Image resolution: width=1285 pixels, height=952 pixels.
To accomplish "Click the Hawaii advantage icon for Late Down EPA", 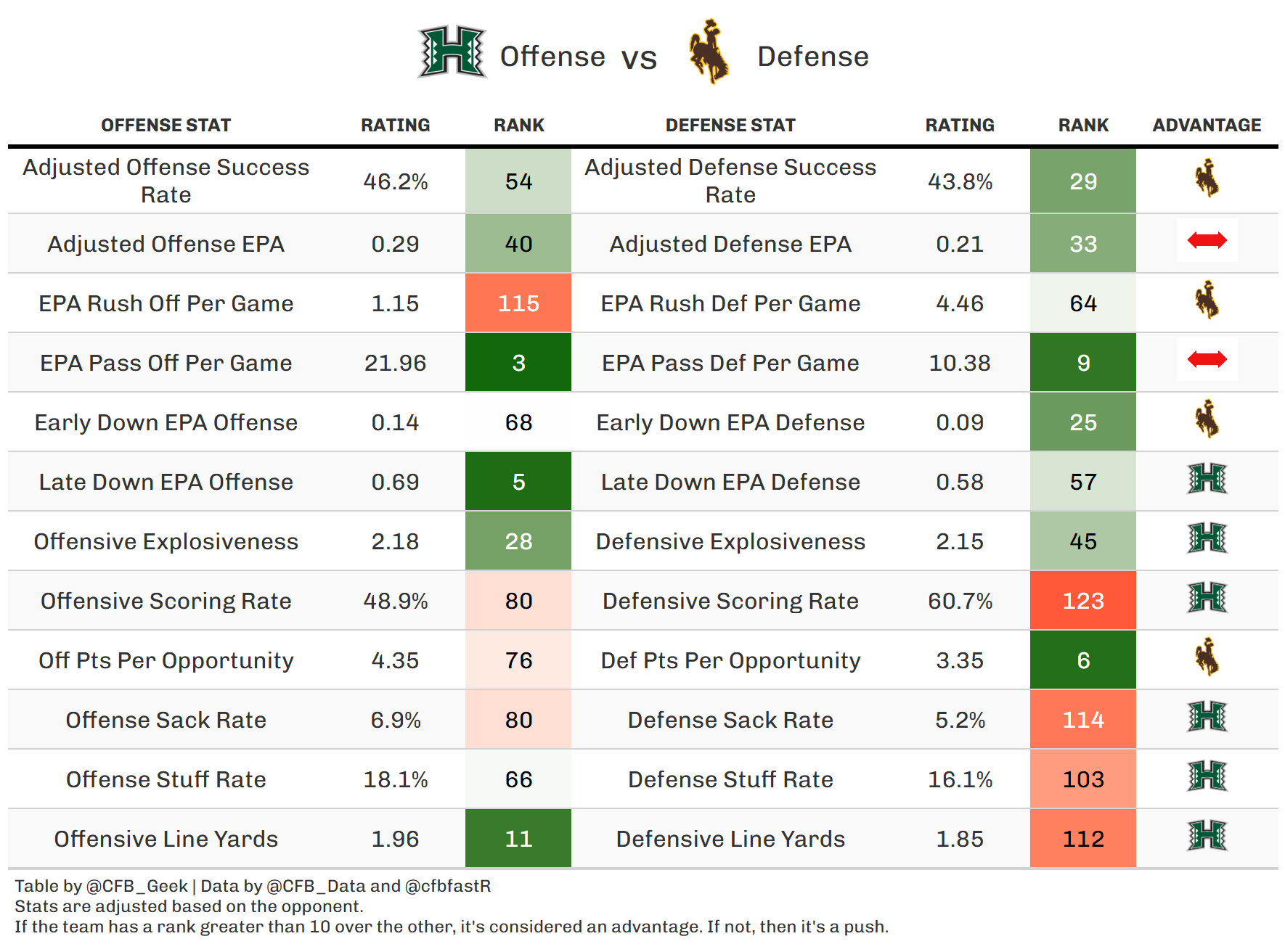I will click(1207, 479).
